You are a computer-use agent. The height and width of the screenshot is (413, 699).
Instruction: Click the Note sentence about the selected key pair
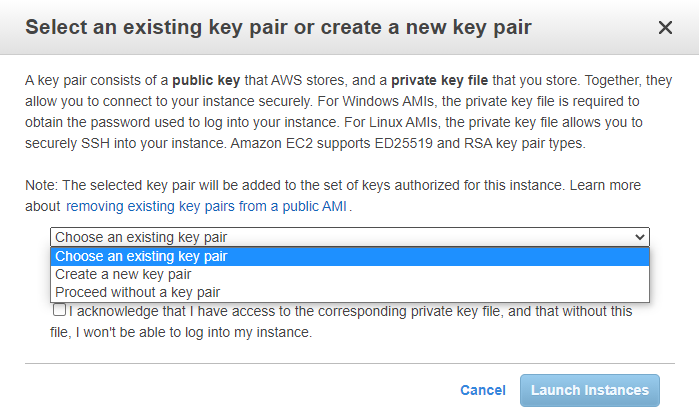point(300,186)
